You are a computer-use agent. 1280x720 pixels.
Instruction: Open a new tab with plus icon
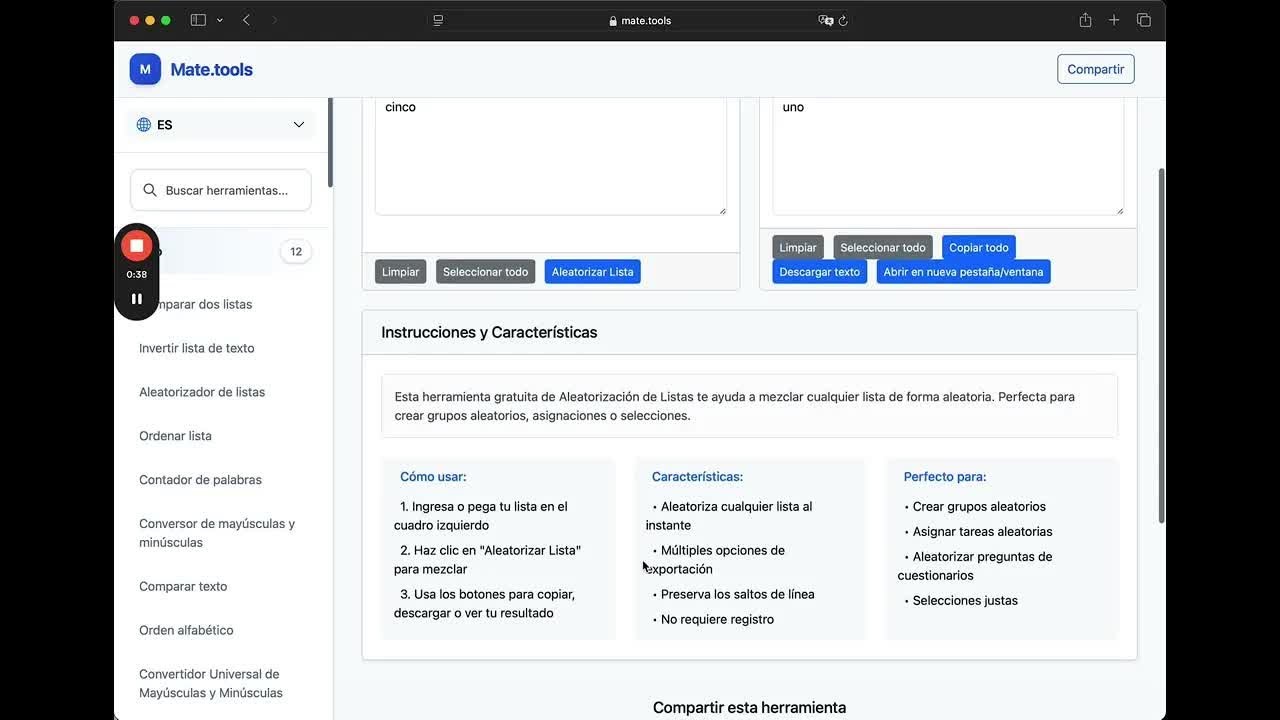[1114, 20]
